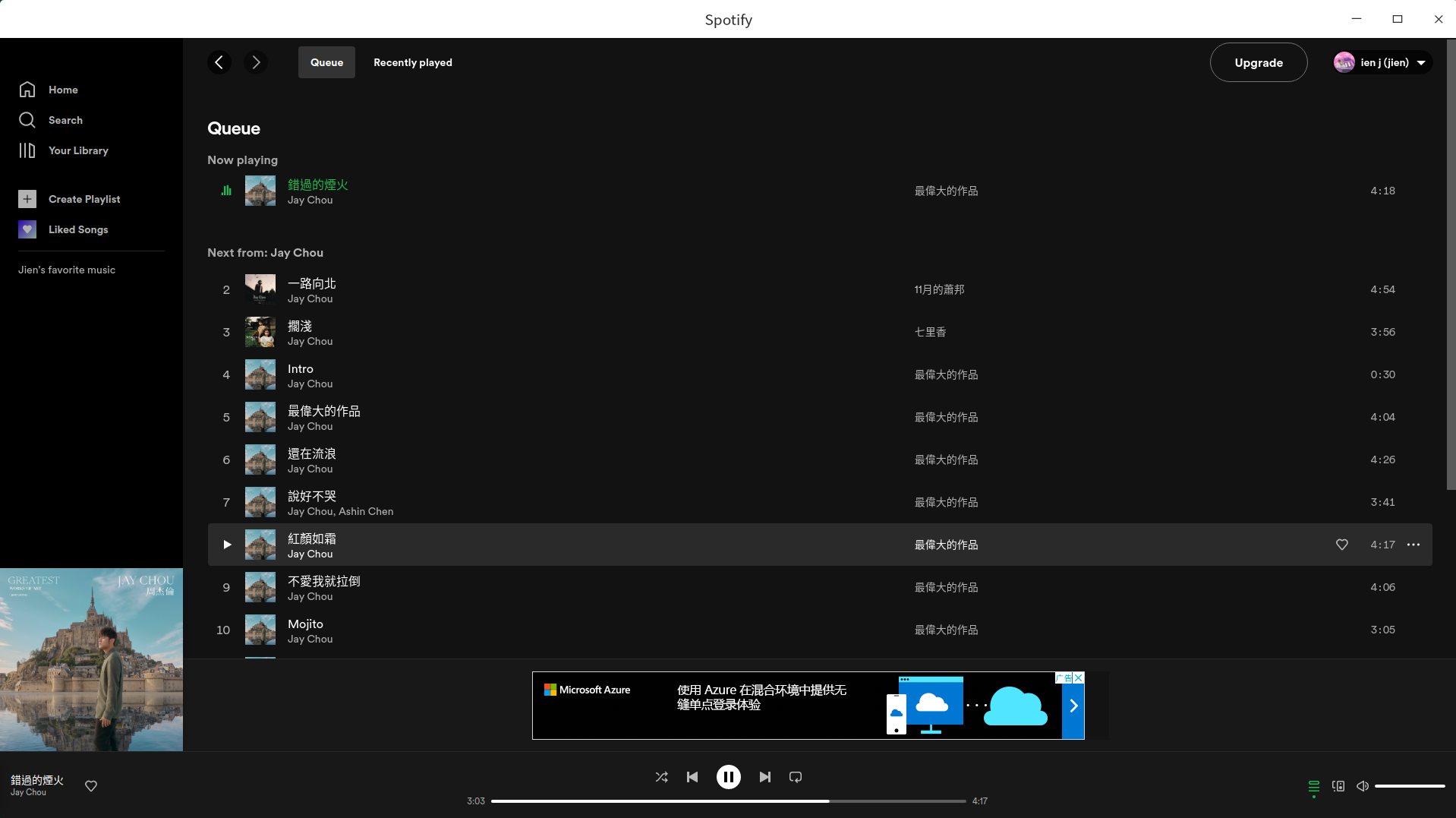The height and width of the screenshot is (818, 1456).
Task: Toggle shuffle playback
Action: (x=661, y=777)
